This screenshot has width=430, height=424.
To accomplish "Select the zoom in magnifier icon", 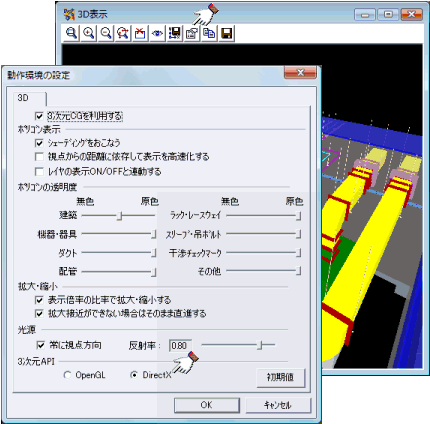I will [x=88, y=33].
